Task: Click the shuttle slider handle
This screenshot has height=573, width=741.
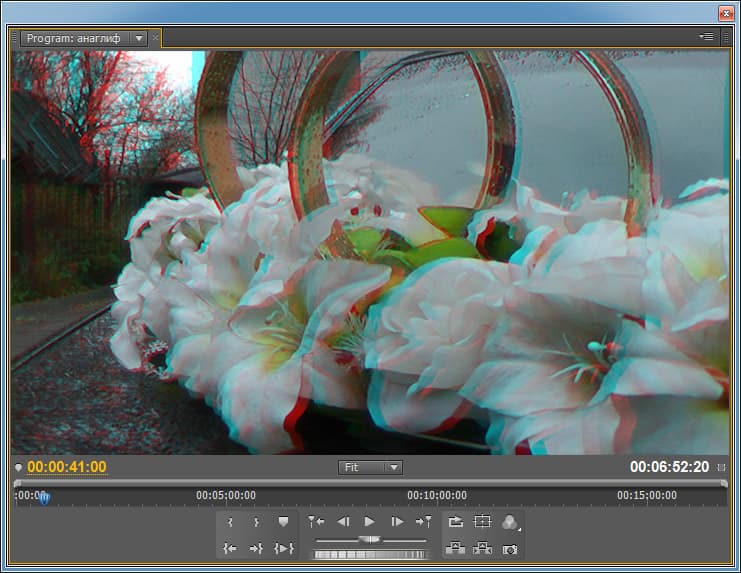Action: 370,539
